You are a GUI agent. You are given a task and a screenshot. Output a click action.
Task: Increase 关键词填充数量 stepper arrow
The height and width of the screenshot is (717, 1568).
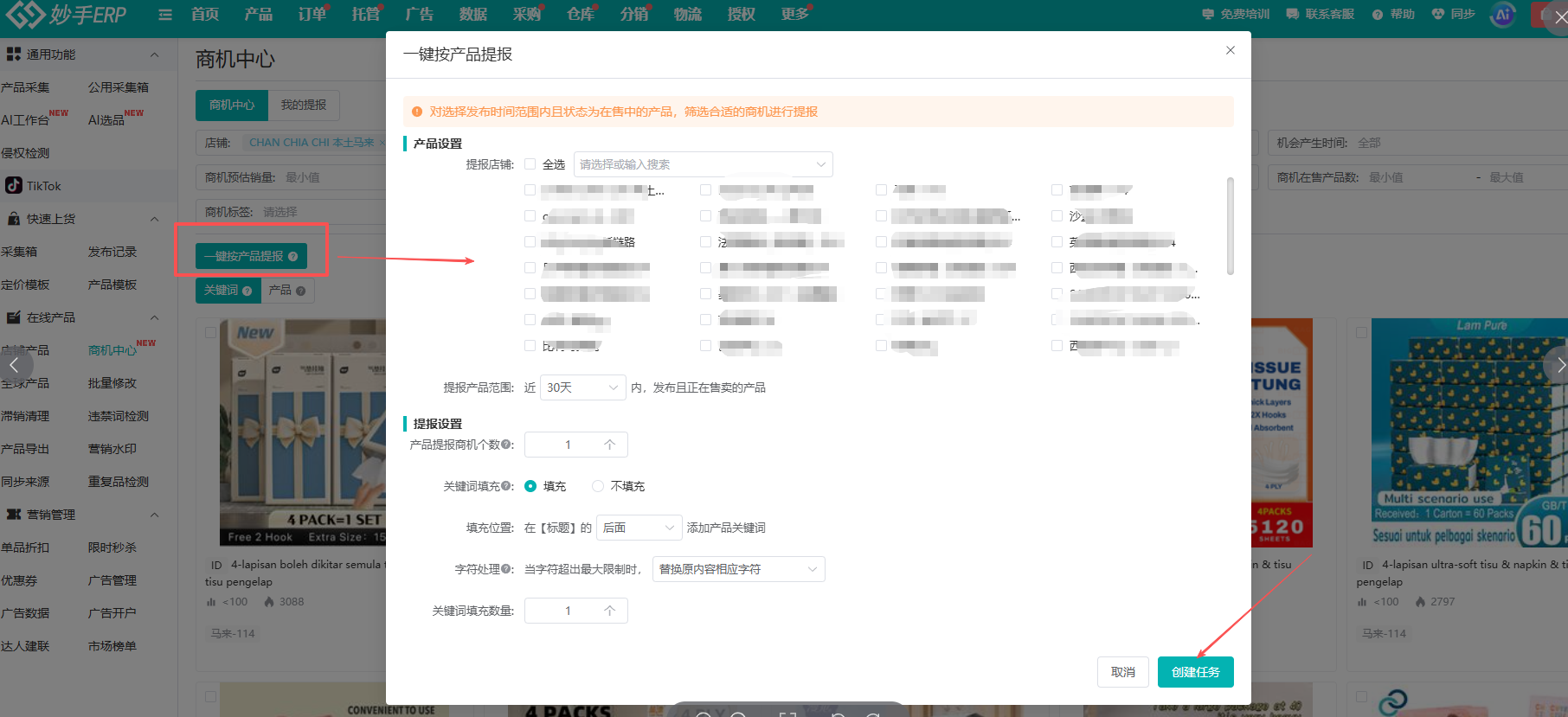610,611
